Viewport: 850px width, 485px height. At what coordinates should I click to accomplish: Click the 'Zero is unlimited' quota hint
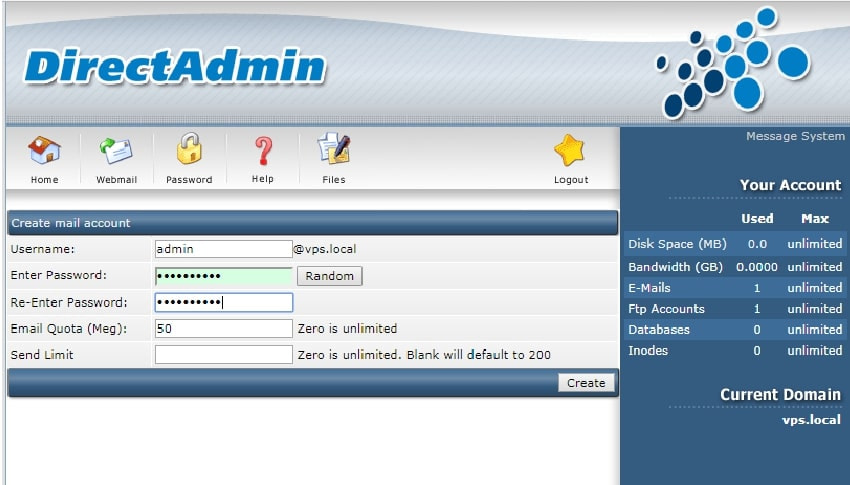(347, 328)
